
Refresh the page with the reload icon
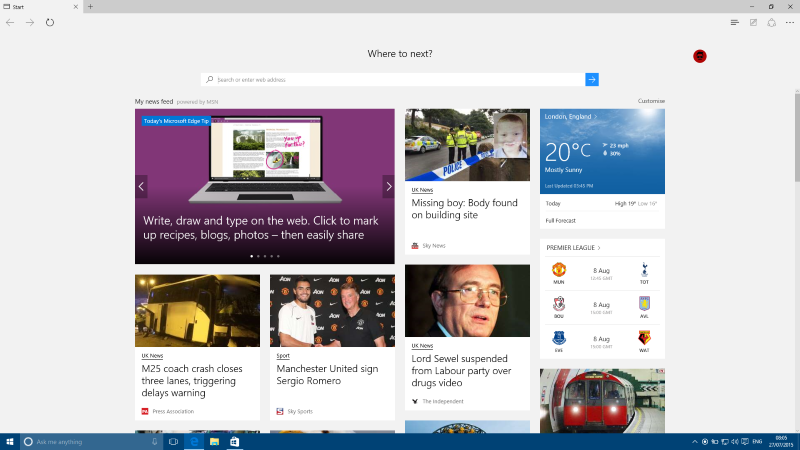click(49, 22)
